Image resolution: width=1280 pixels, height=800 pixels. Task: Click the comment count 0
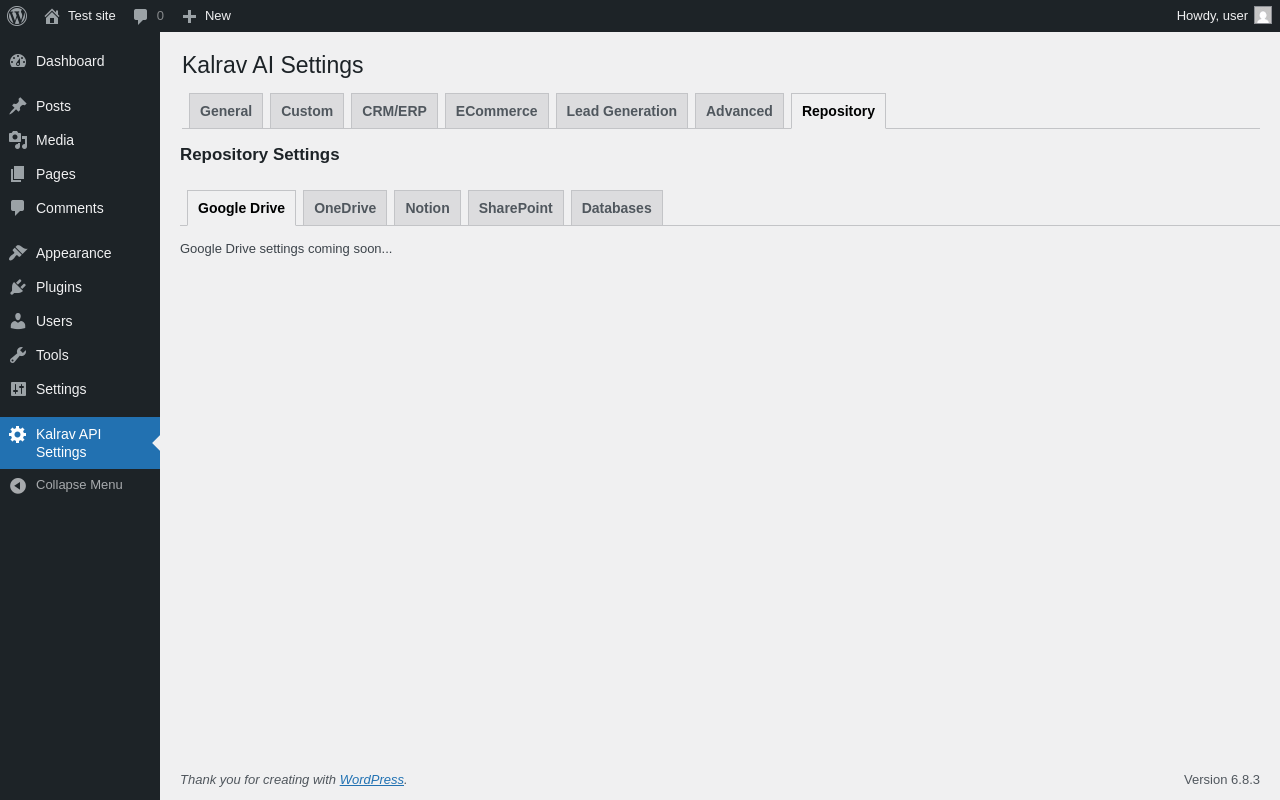[160, 16]
